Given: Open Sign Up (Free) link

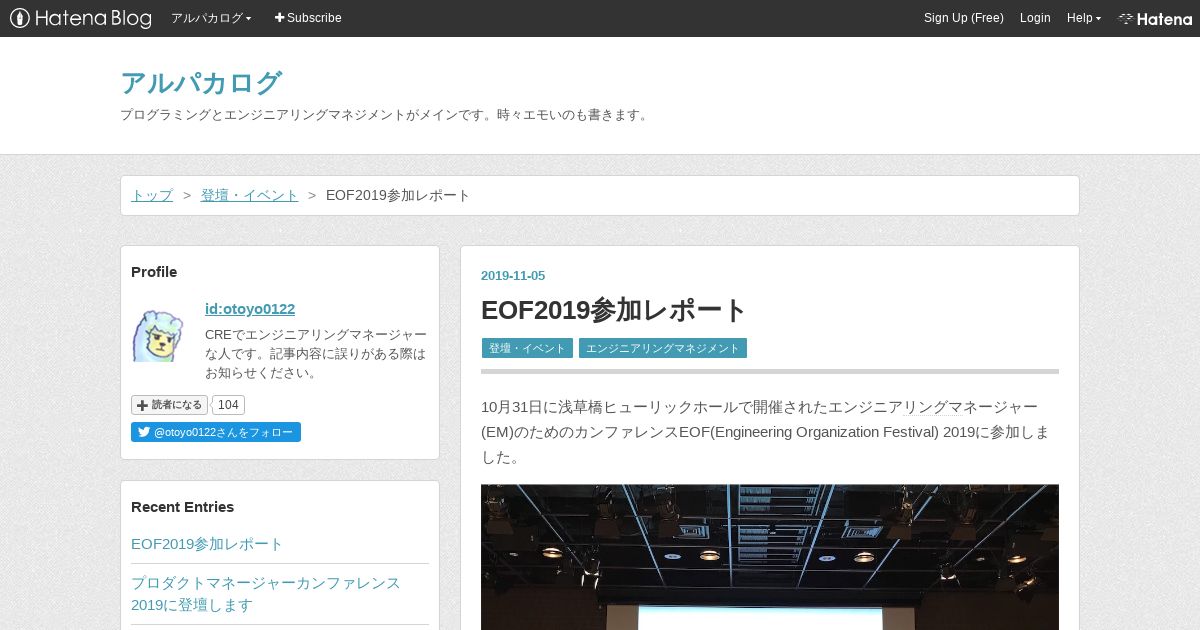Looking at the screenshot, I should pos(963,18).
